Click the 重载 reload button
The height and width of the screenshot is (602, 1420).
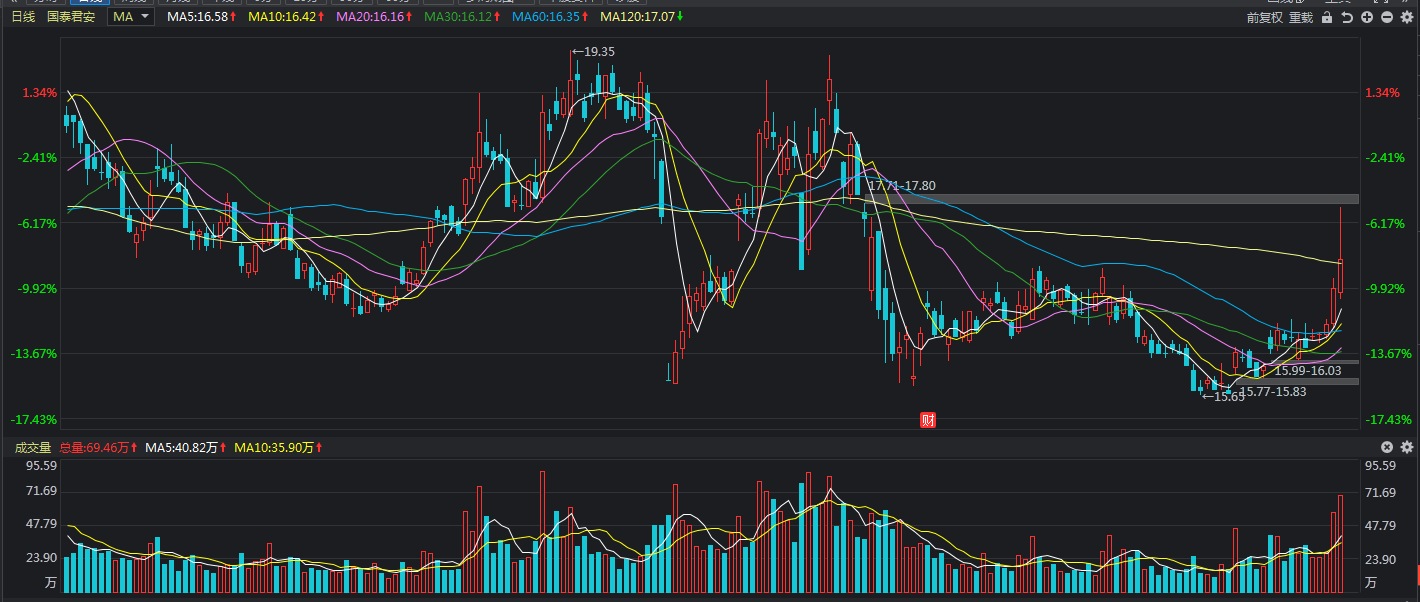tap(1300, 17)
